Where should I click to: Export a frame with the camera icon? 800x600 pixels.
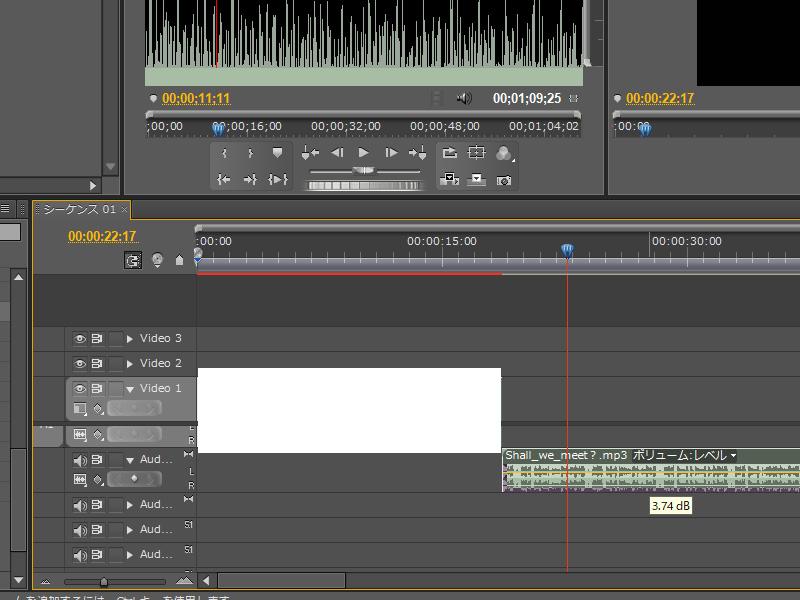(504, 181)
